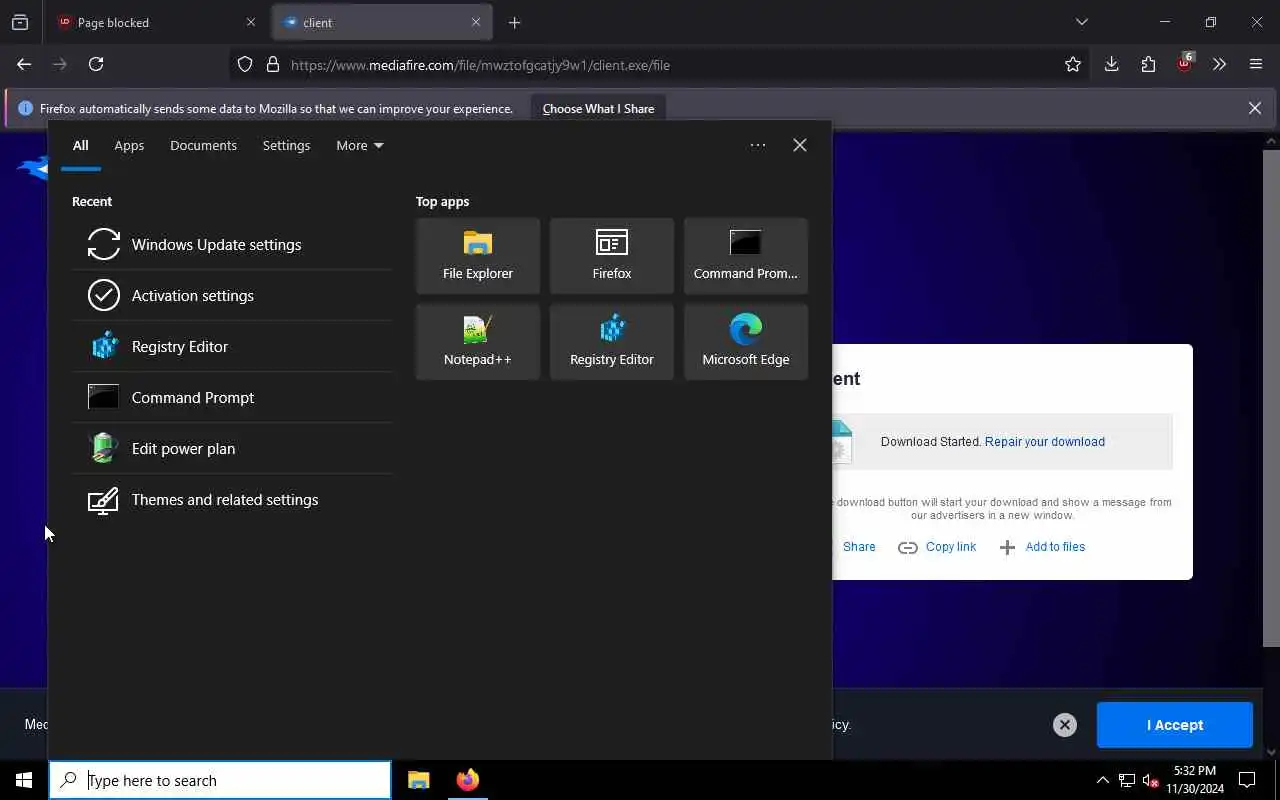The height and width of the screenshot is (800, 1280).
Task: Open File Explorer from the taskbar
Action: point(419,780)
